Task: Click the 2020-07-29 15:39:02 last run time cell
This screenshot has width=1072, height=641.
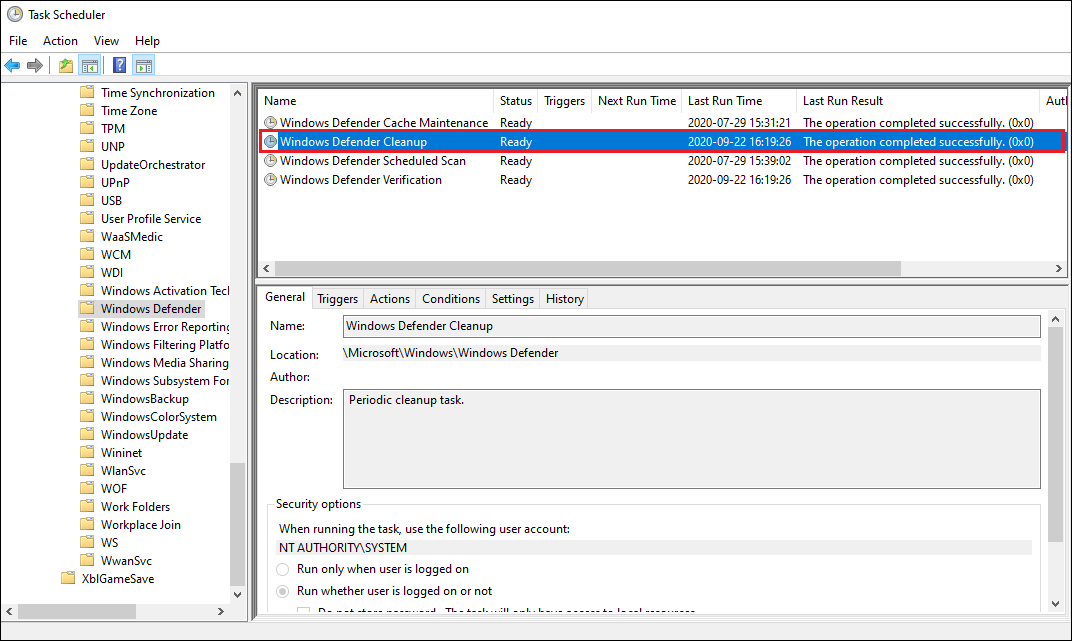Action: 739,161
